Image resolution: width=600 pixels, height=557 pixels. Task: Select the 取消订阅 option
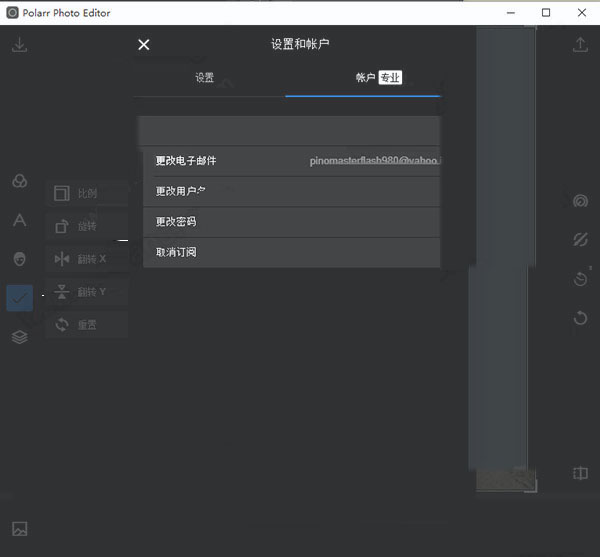(x=291, y=252)
